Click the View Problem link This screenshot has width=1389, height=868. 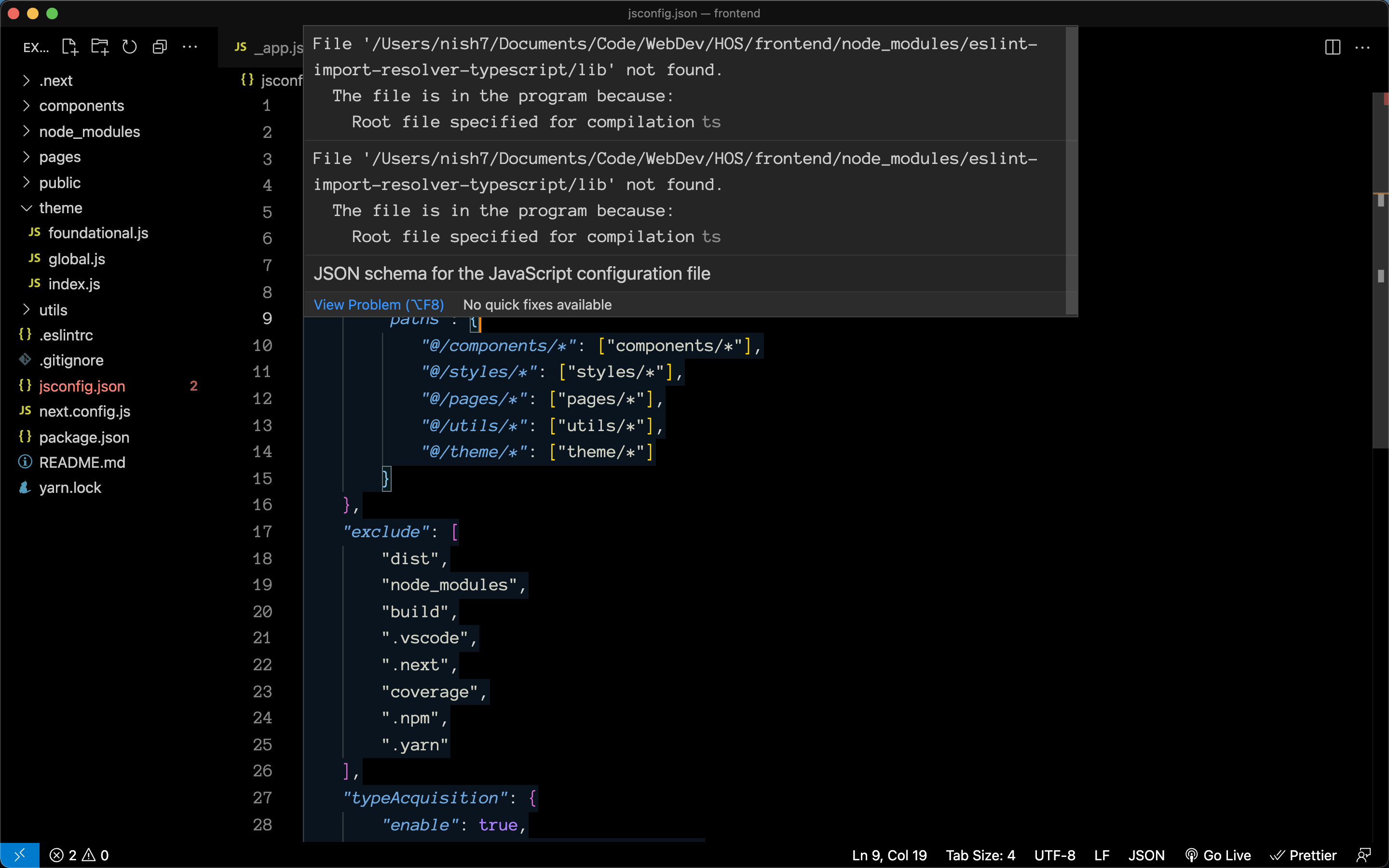click(x=379, y=305)
